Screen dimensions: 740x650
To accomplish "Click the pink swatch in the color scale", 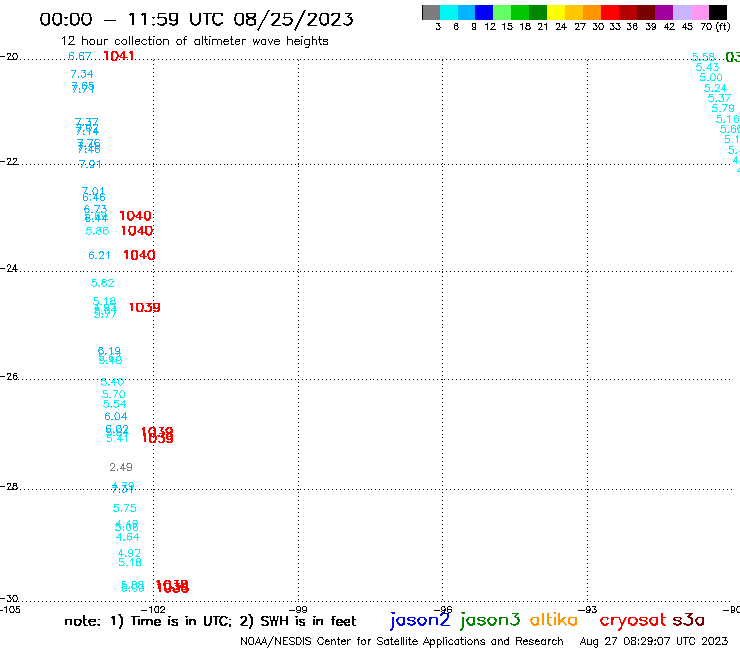I will tap(700, 12).
